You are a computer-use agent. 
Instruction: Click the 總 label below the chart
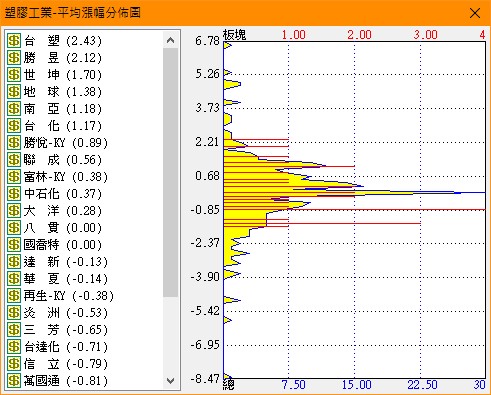click(x=229, y=384)
